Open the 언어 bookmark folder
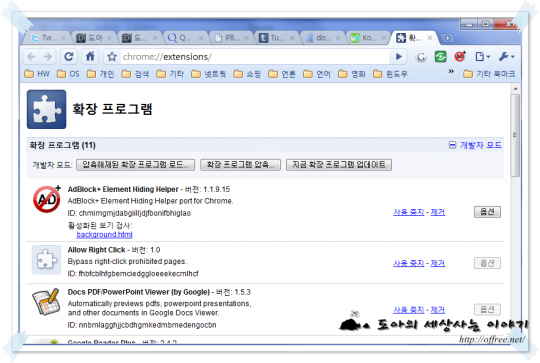The height and width of the screenshot is (363, 540). [x=317, y=74]
